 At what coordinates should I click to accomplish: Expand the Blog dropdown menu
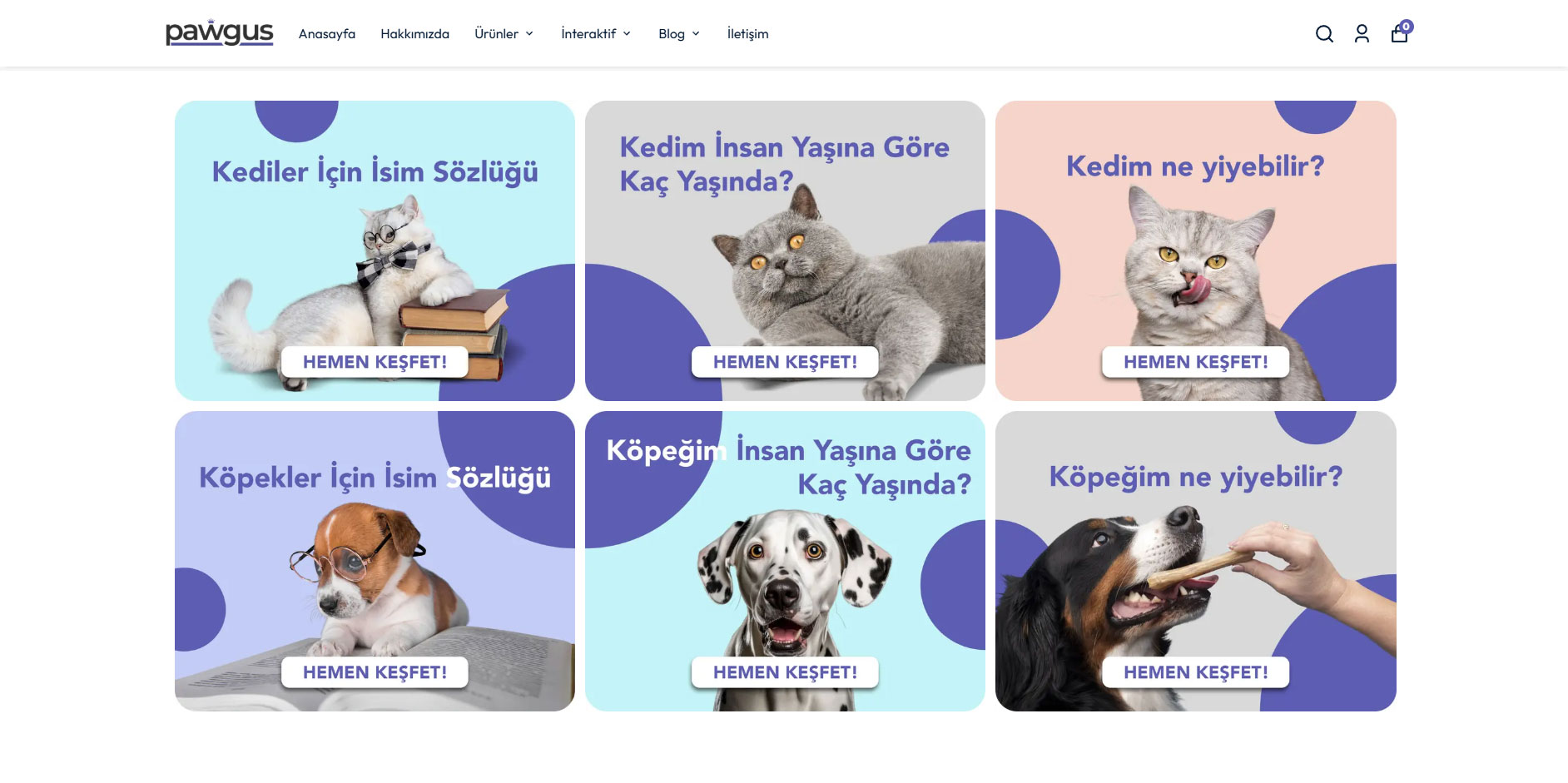(x=679, y=34)
